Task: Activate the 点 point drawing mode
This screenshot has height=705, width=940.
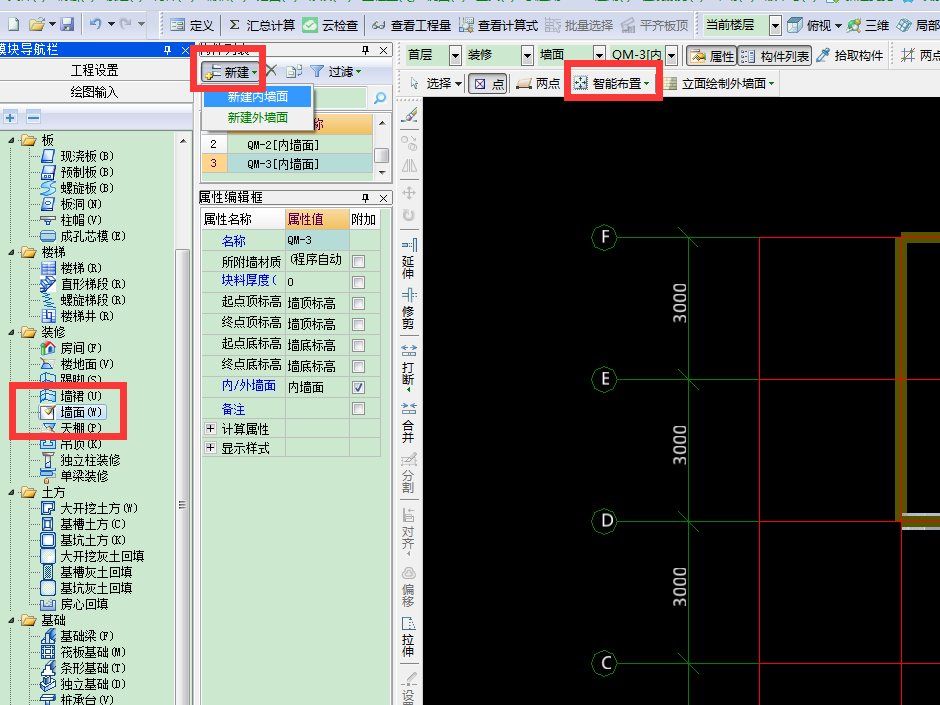Action: click(x=488, y=84)
